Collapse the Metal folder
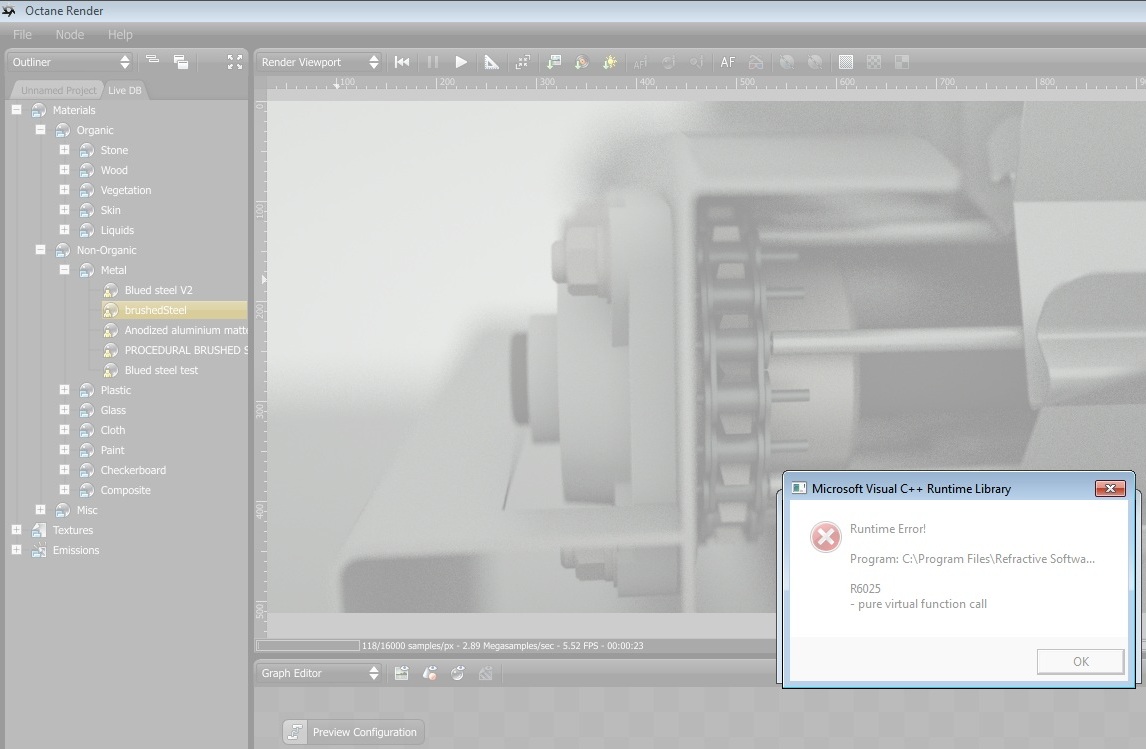The height and width of the screenshot is (749, 1146). pos(64,269)
